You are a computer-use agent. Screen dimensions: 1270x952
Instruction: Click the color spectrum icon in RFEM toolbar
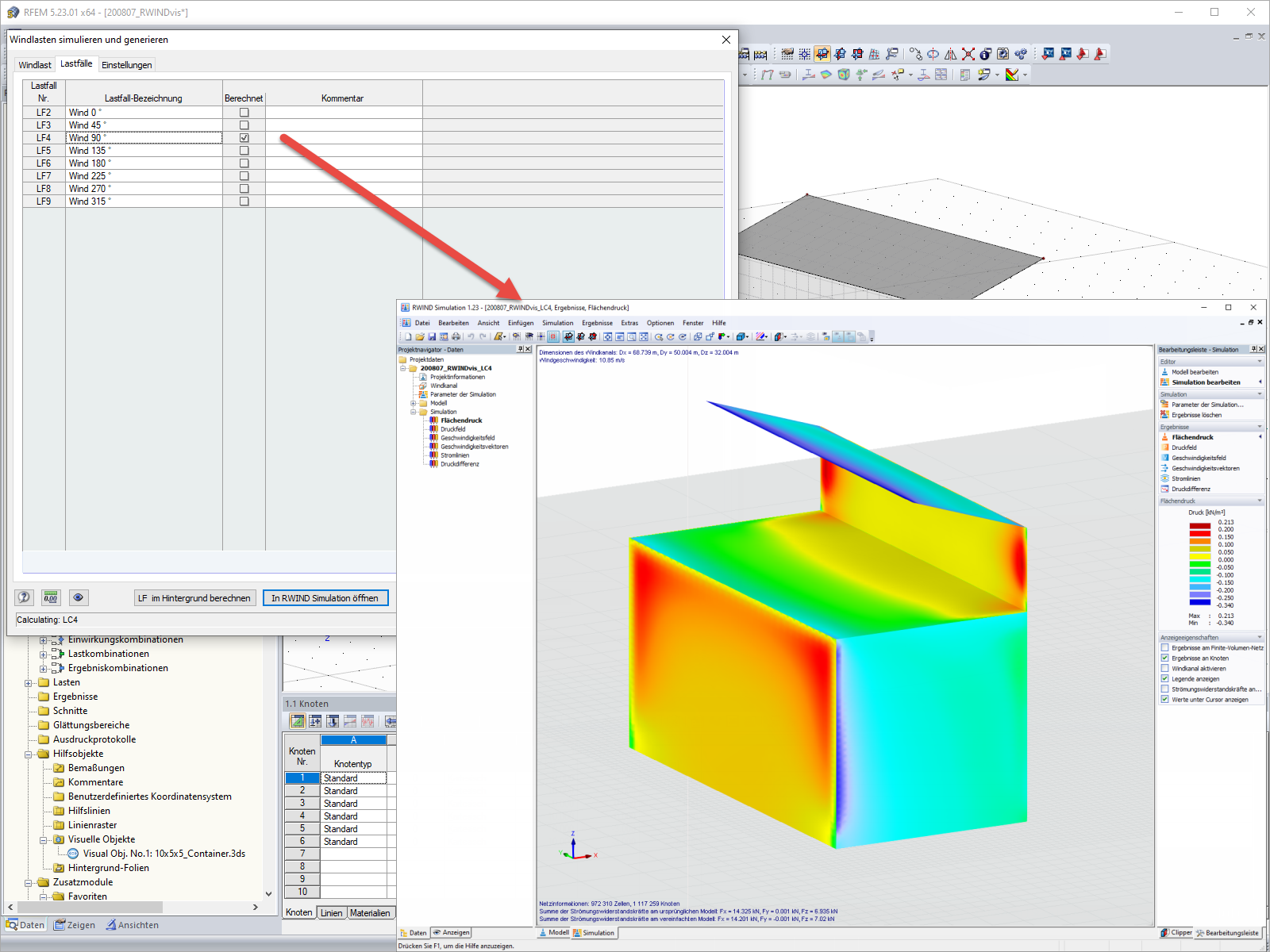click(1012, 75)
